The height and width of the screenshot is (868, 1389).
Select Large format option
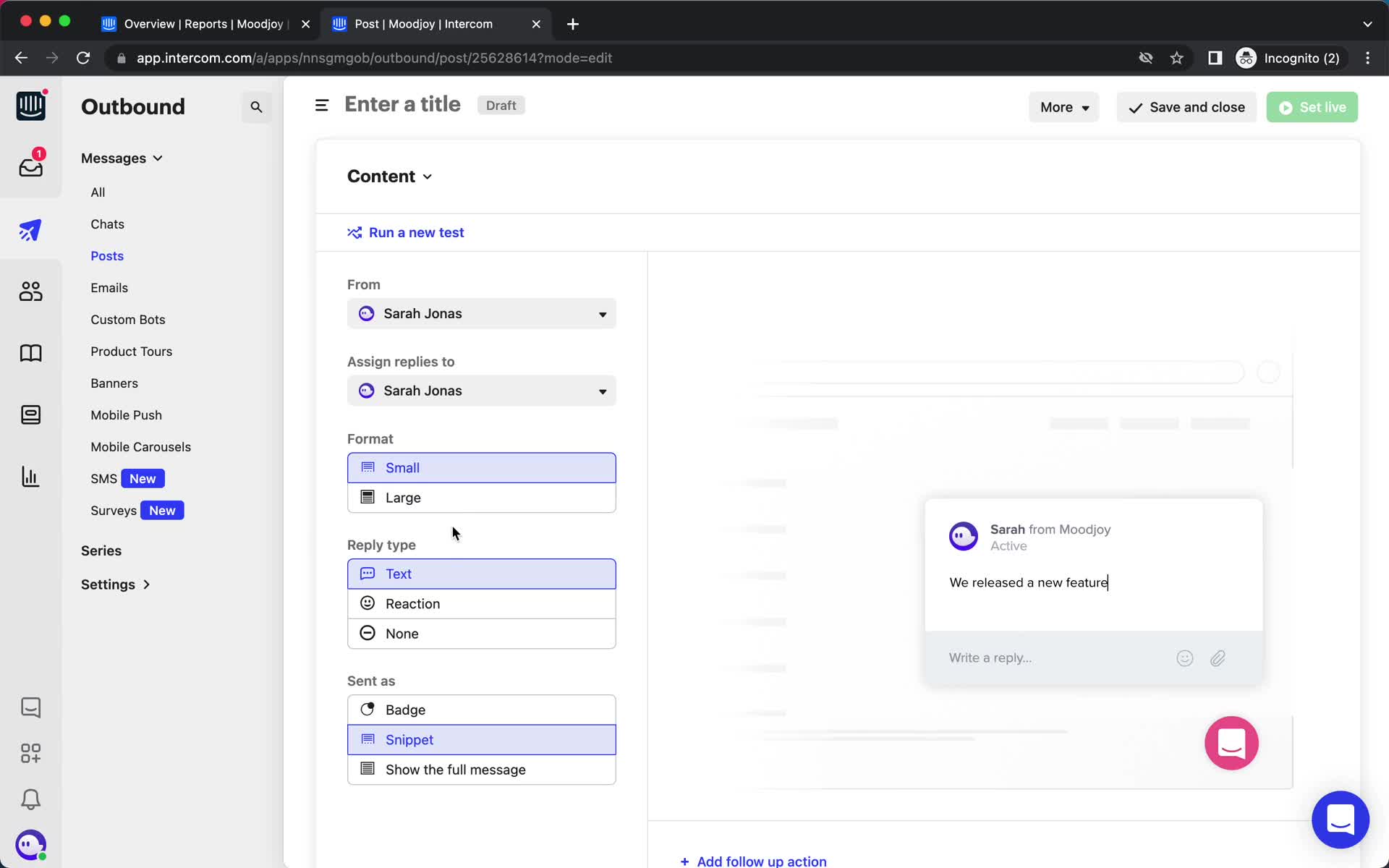click(x=482, y=498)
